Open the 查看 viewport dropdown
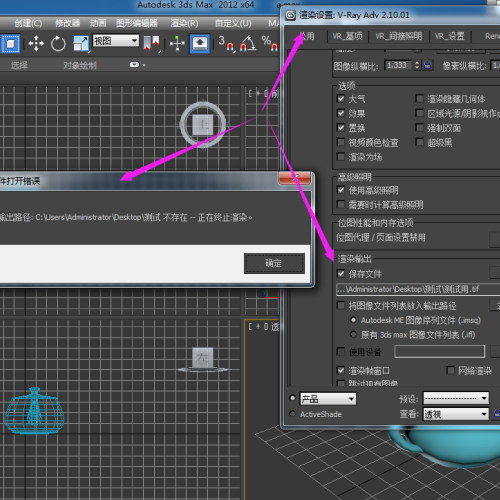Viewport: 500px width, 500px height. (456, 414)
